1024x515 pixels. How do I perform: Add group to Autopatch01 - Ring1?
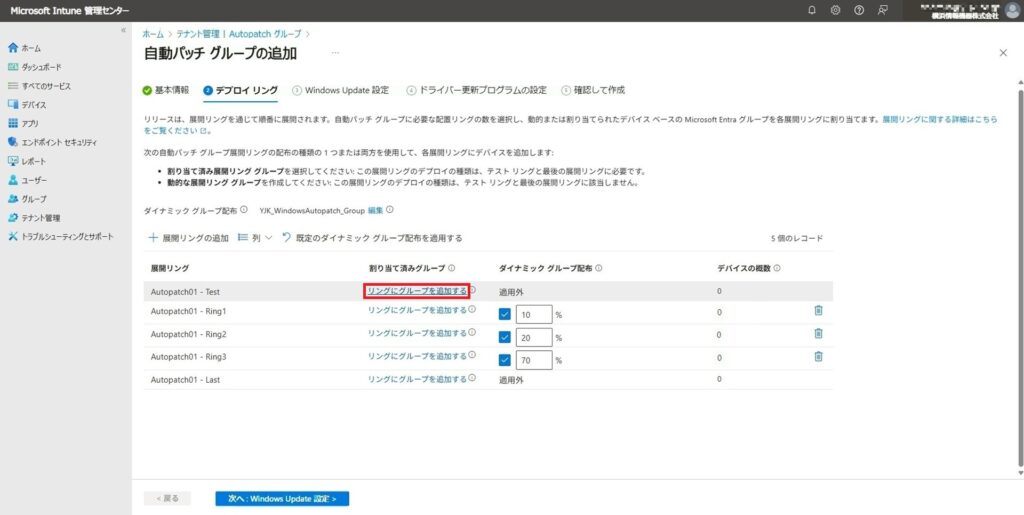coord(417,311)
